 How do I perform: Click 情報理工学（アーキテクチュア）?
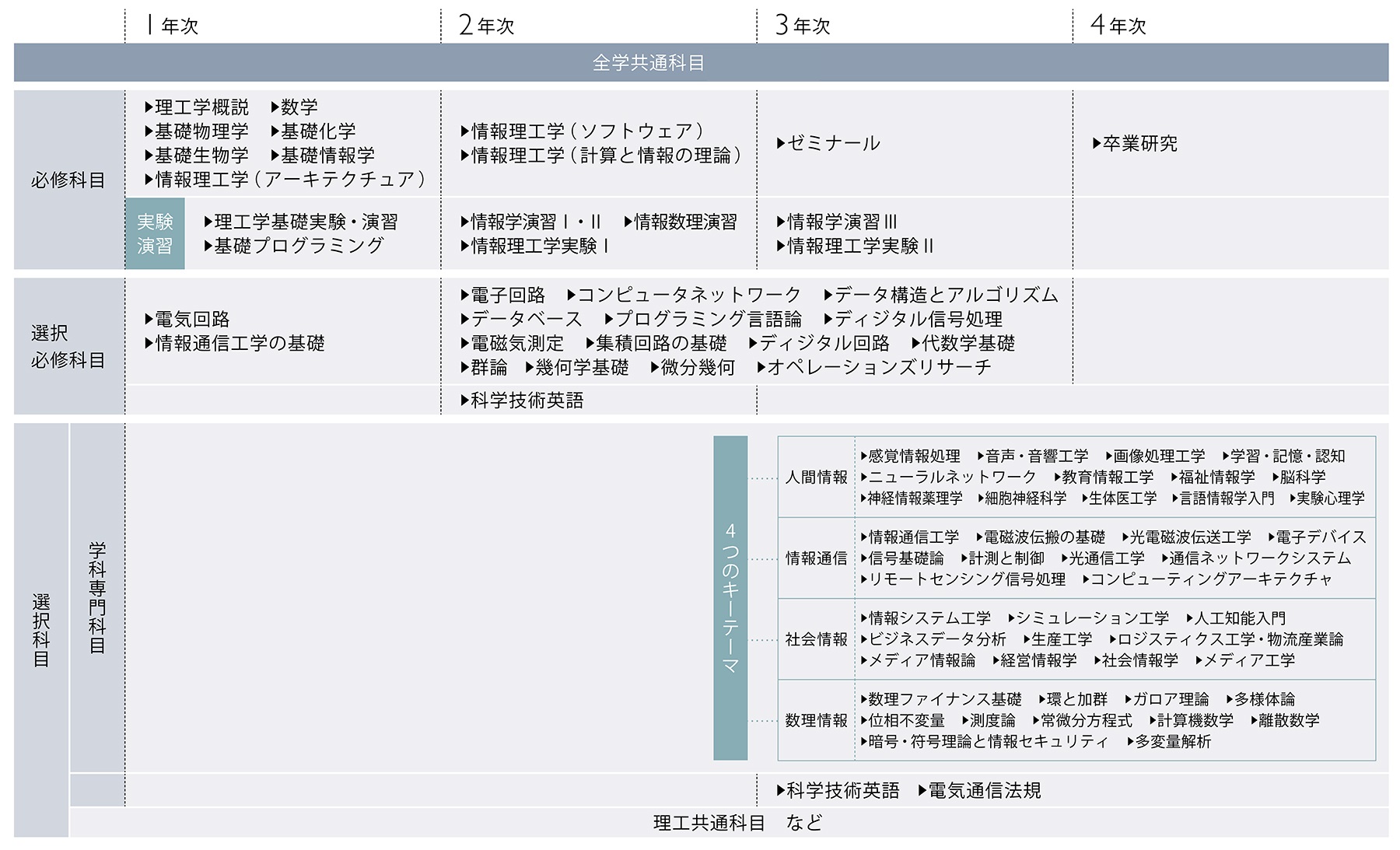[x=285, y=180]
